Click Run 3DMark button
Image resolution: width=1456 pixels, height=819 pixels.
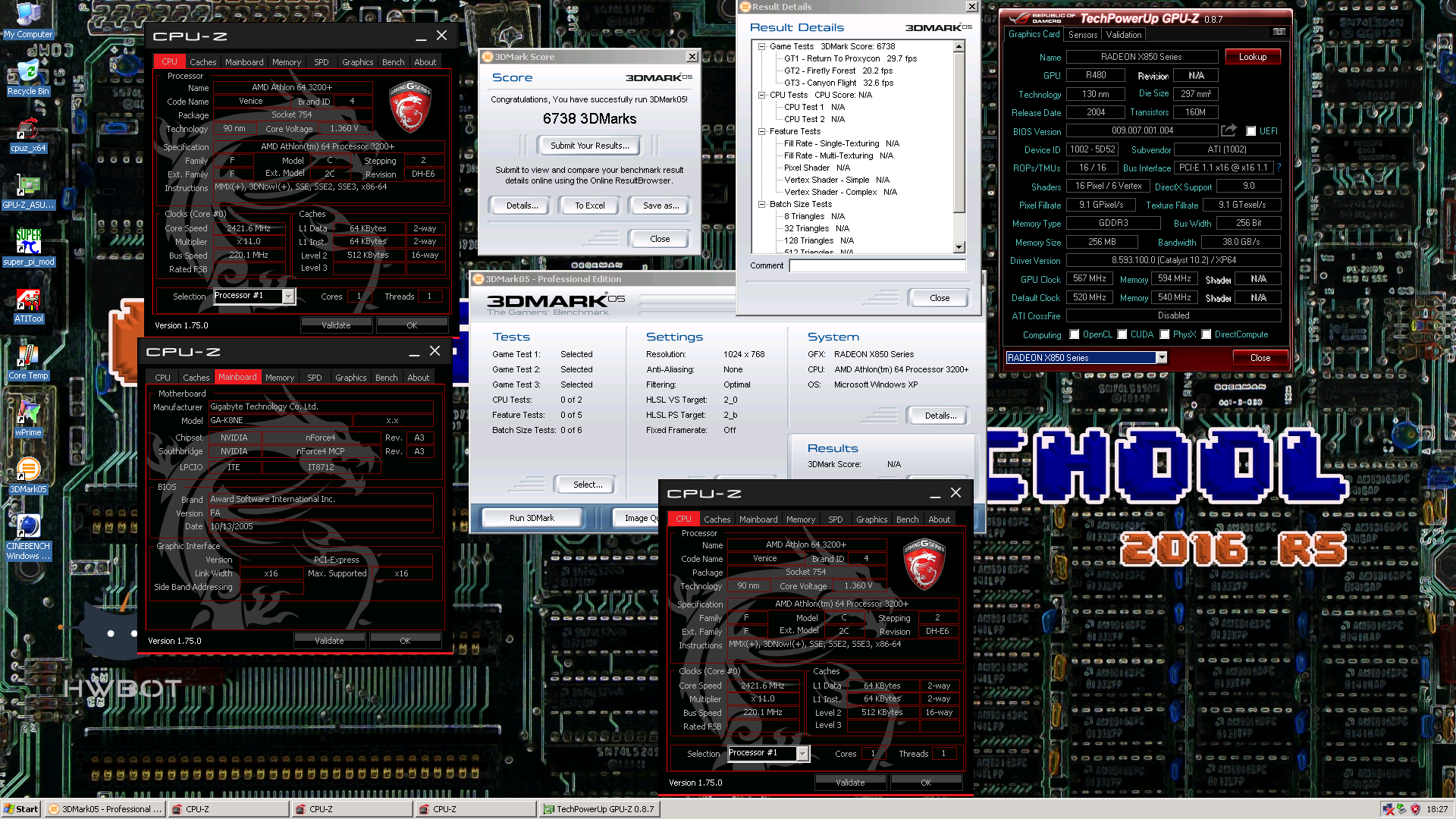[532, 518]
